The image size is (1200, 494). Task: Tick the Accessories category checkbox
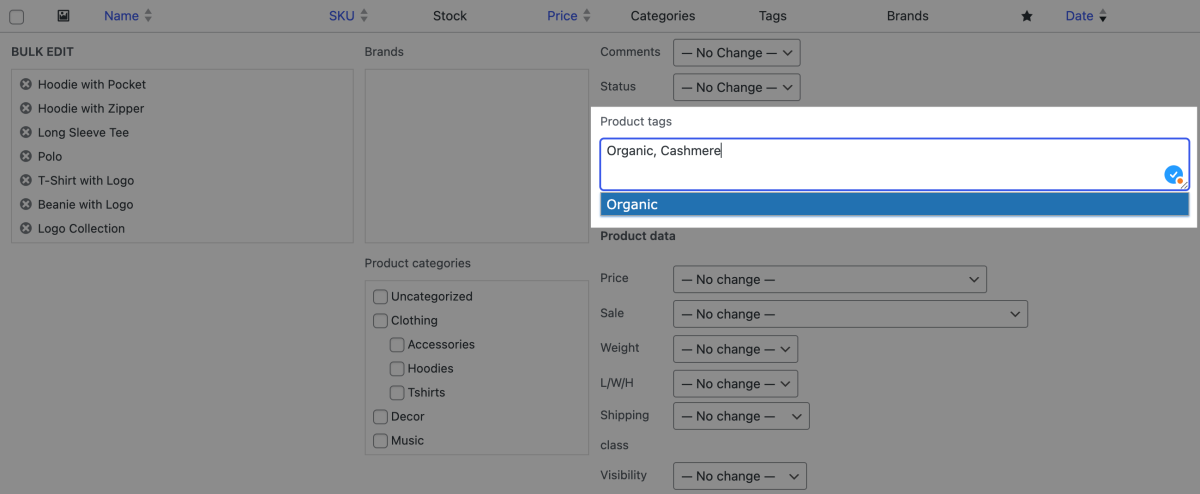tap(397, 345)
